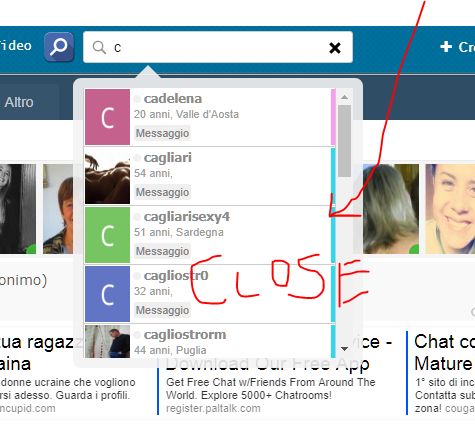Open cagliostr0's blue C avatar
This screenshot has height=429, width=475.
(107, 294)
